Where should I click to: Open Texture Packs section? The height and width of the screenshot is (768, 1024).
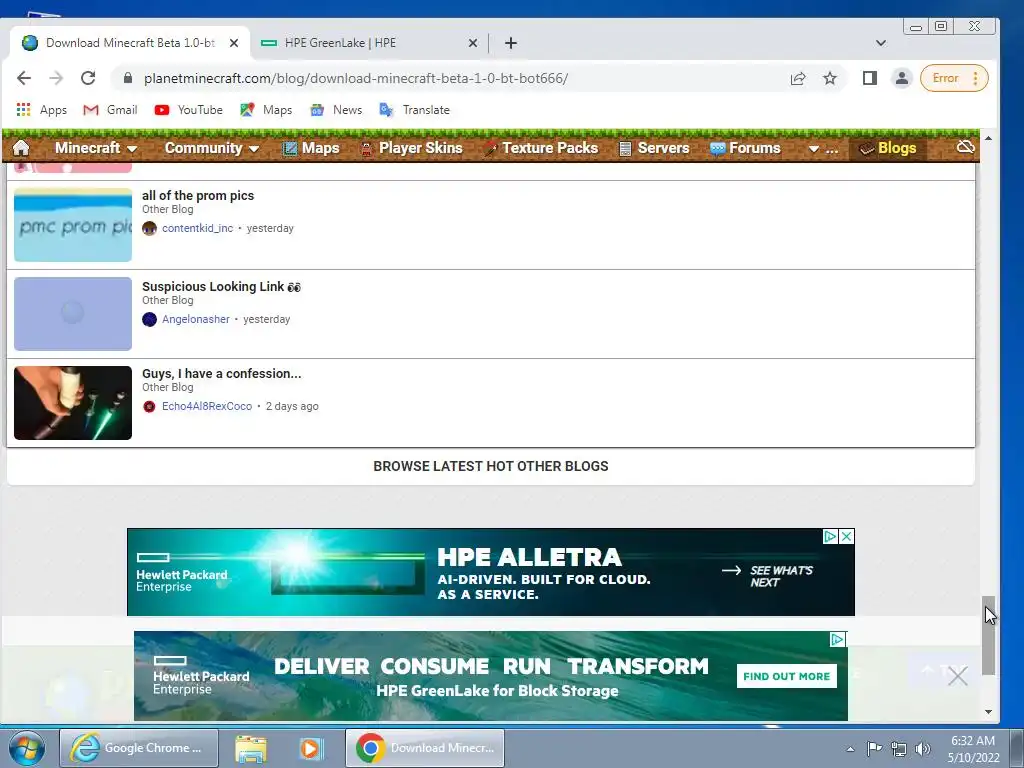(x=541, y=148)
